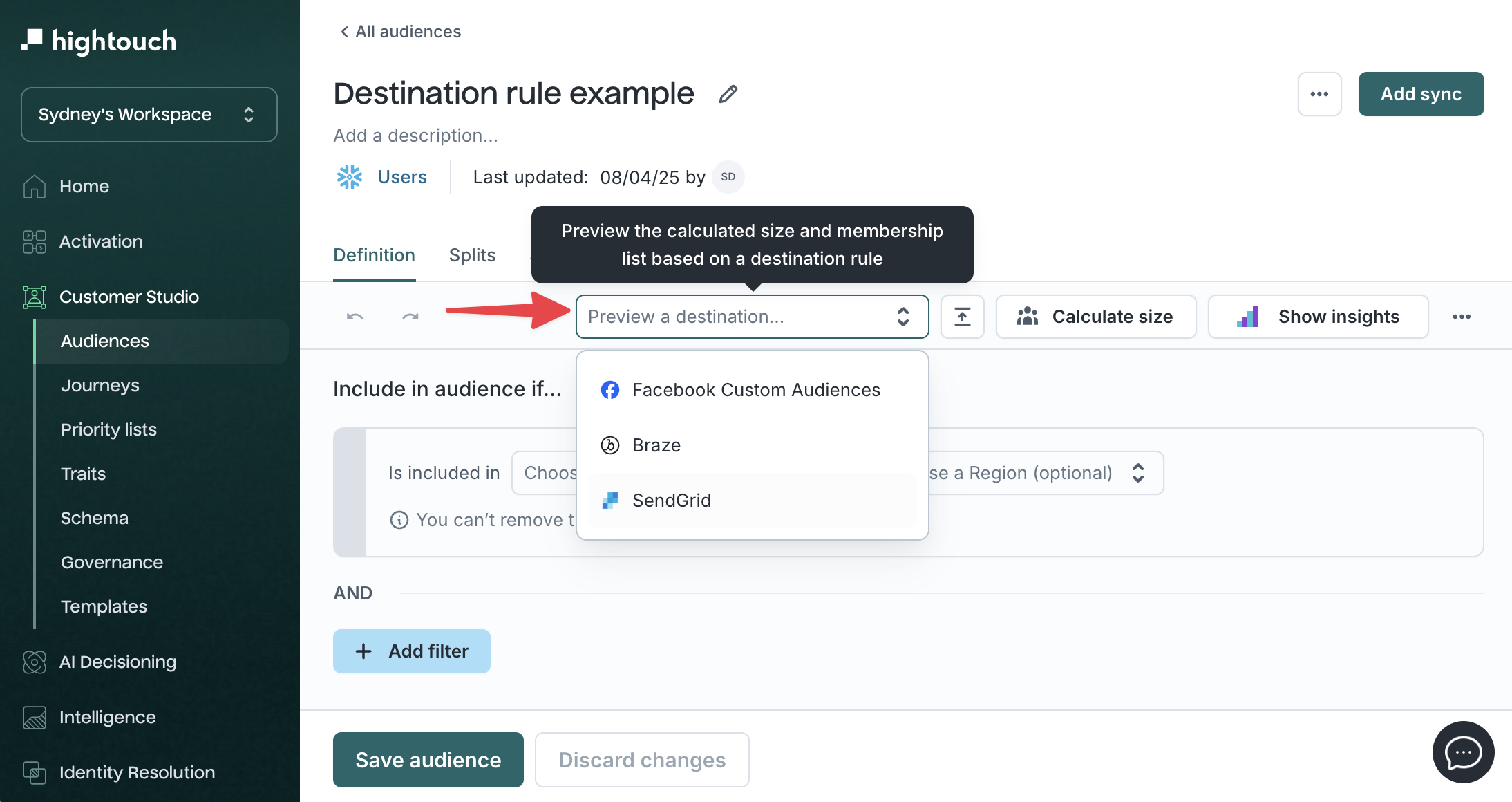Open Priority lists page
1512x802 pixels.
coord(108,429)
